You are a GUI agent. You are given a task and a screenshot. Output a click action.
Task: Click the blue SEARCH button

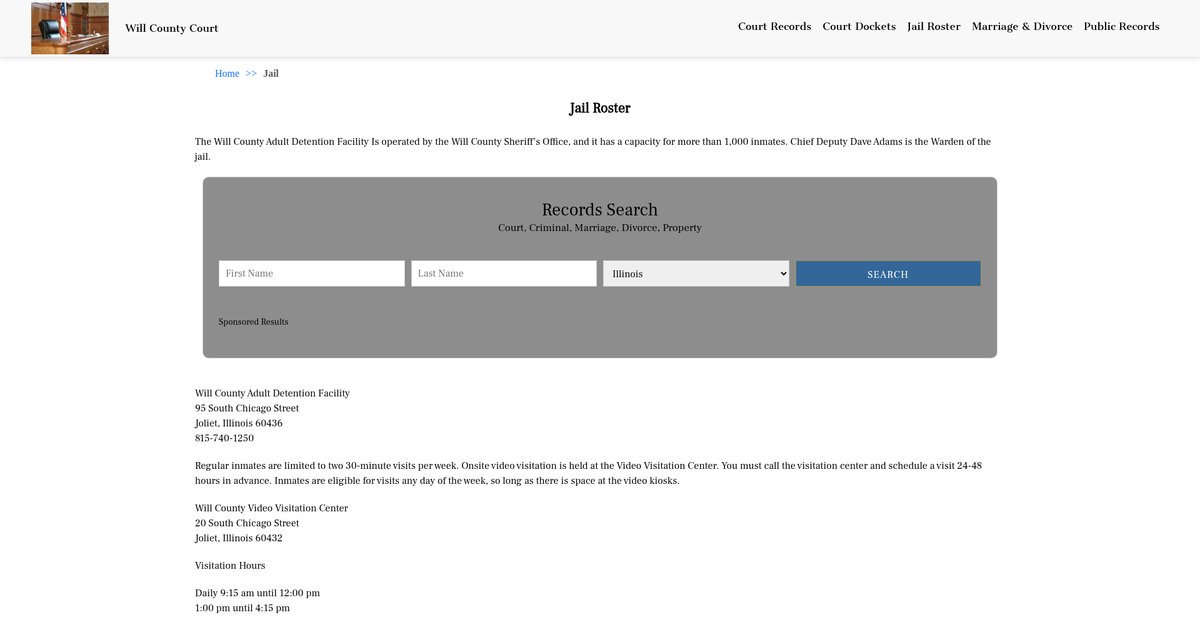coord(888,274)
